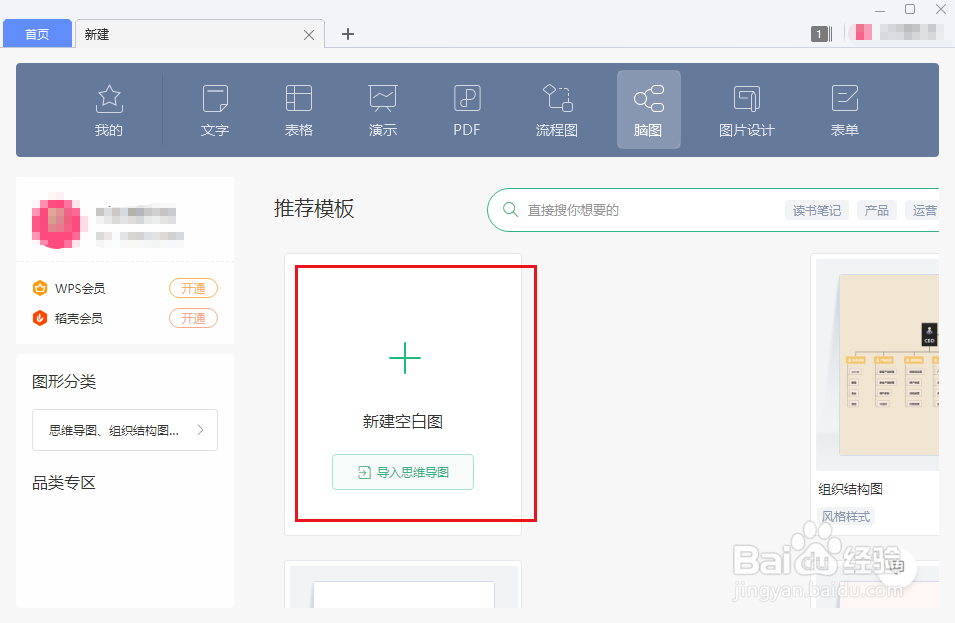This screenshot has height=623, width=955.
Task: Click the green plus for blank map
Action: [405, 358]
